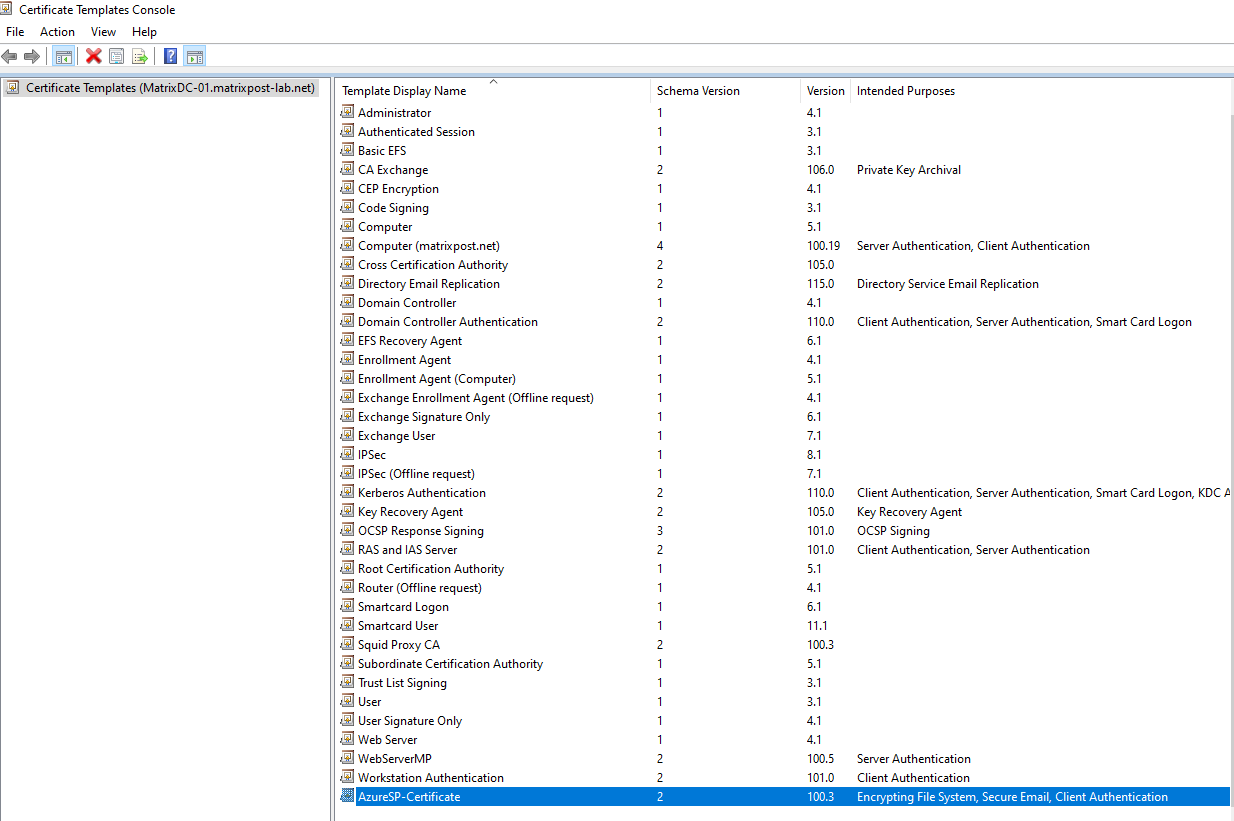This screenshot has height=821, width=1234.
Task: Click the icon beside Administrator template
Action: pos(348,113)
